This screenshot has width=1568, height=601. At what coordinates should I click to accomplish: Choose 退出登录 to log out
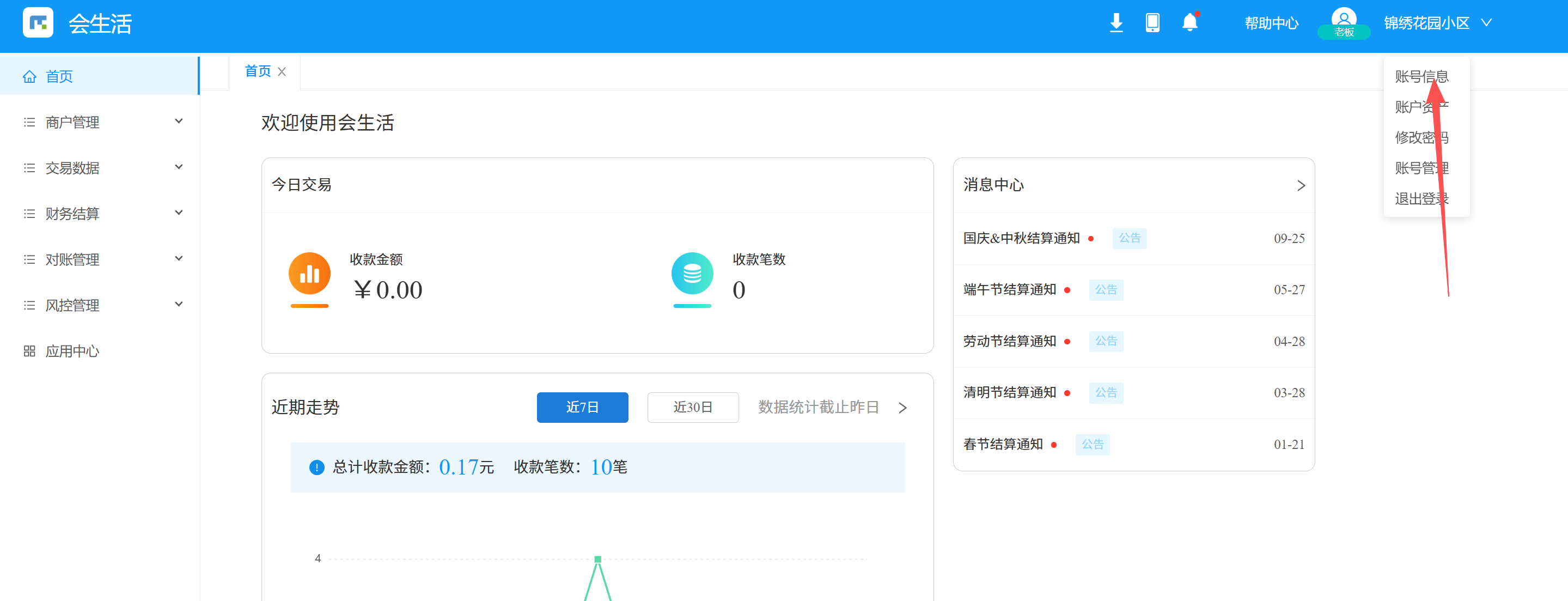[x=1421, y=198]
